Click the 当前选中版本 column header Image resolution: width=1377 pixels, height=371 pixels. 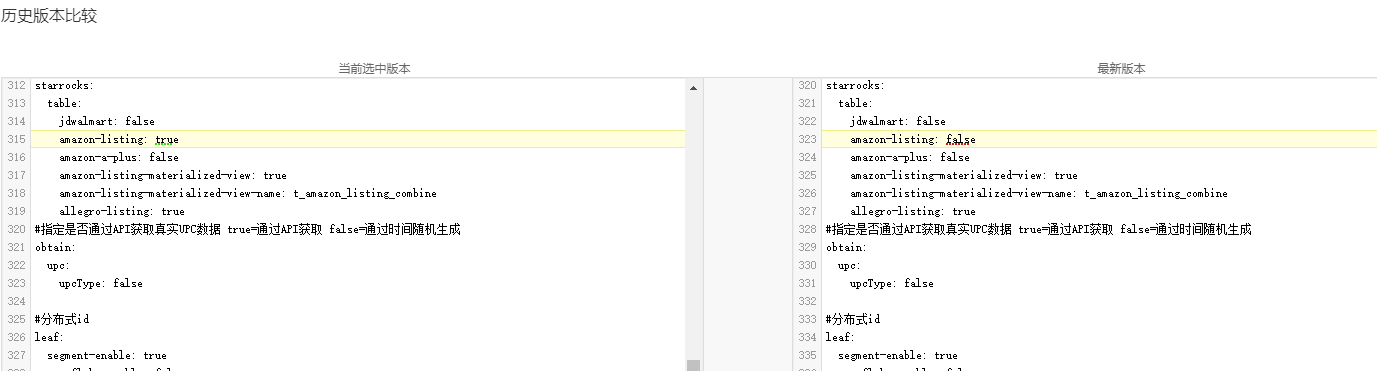(374, 69)
